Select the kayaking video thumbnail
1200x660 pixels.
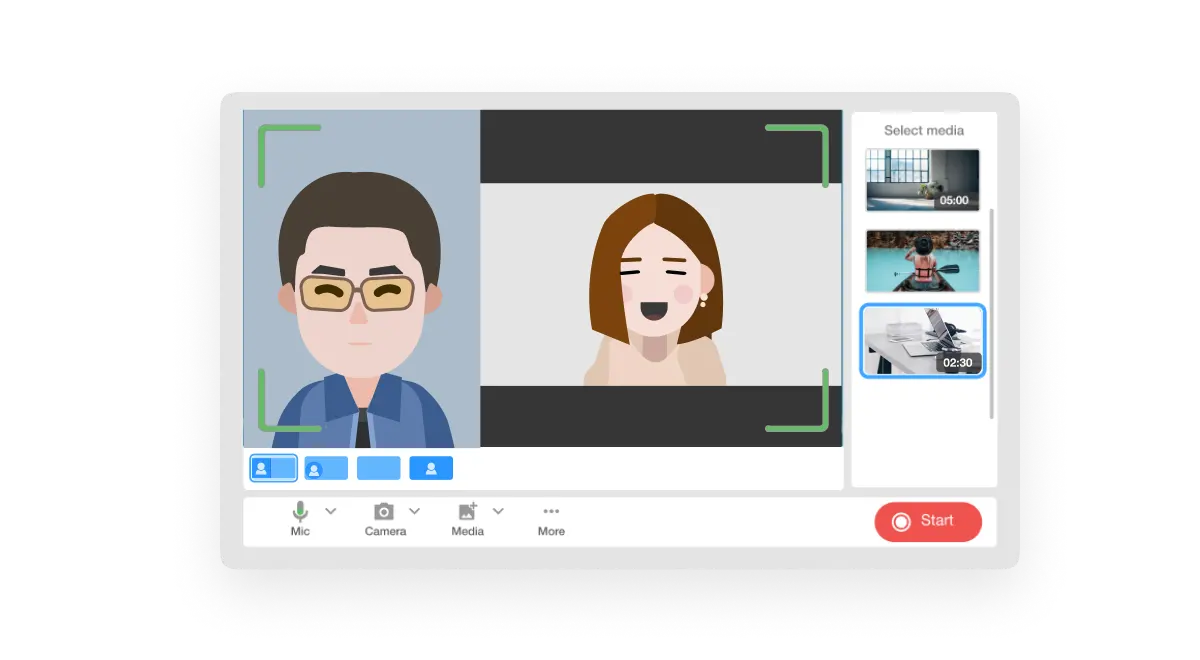[922, 261]
